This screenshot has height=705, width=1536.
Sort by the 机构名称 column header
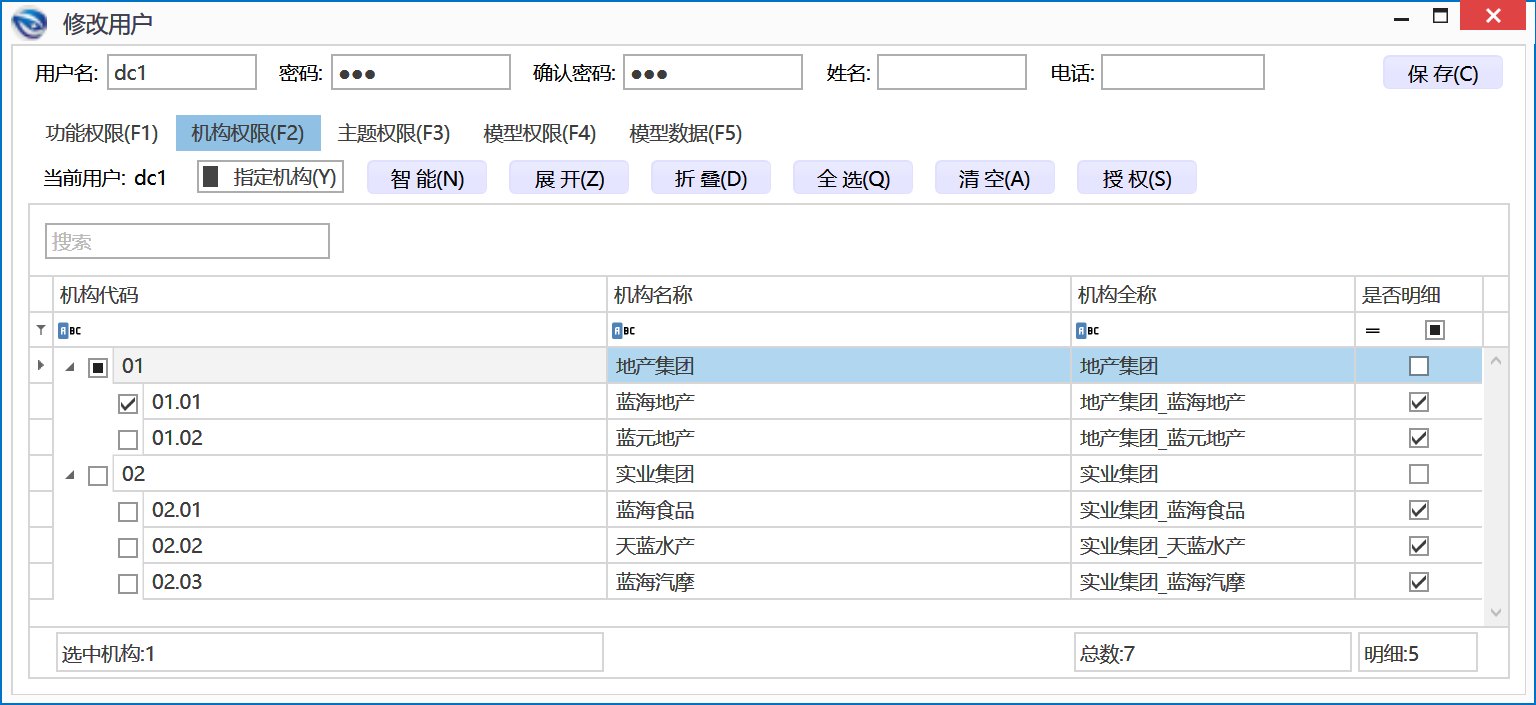coord(839,295)
